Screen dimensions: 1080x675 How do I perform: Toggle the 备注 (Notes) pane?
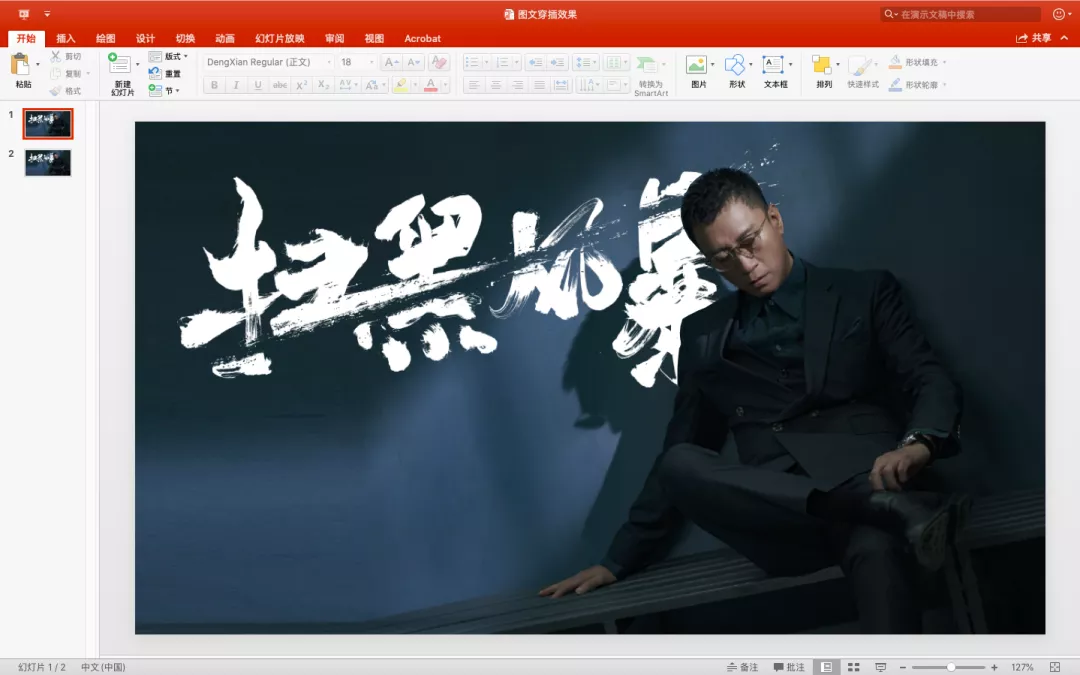tap(742, 667)
